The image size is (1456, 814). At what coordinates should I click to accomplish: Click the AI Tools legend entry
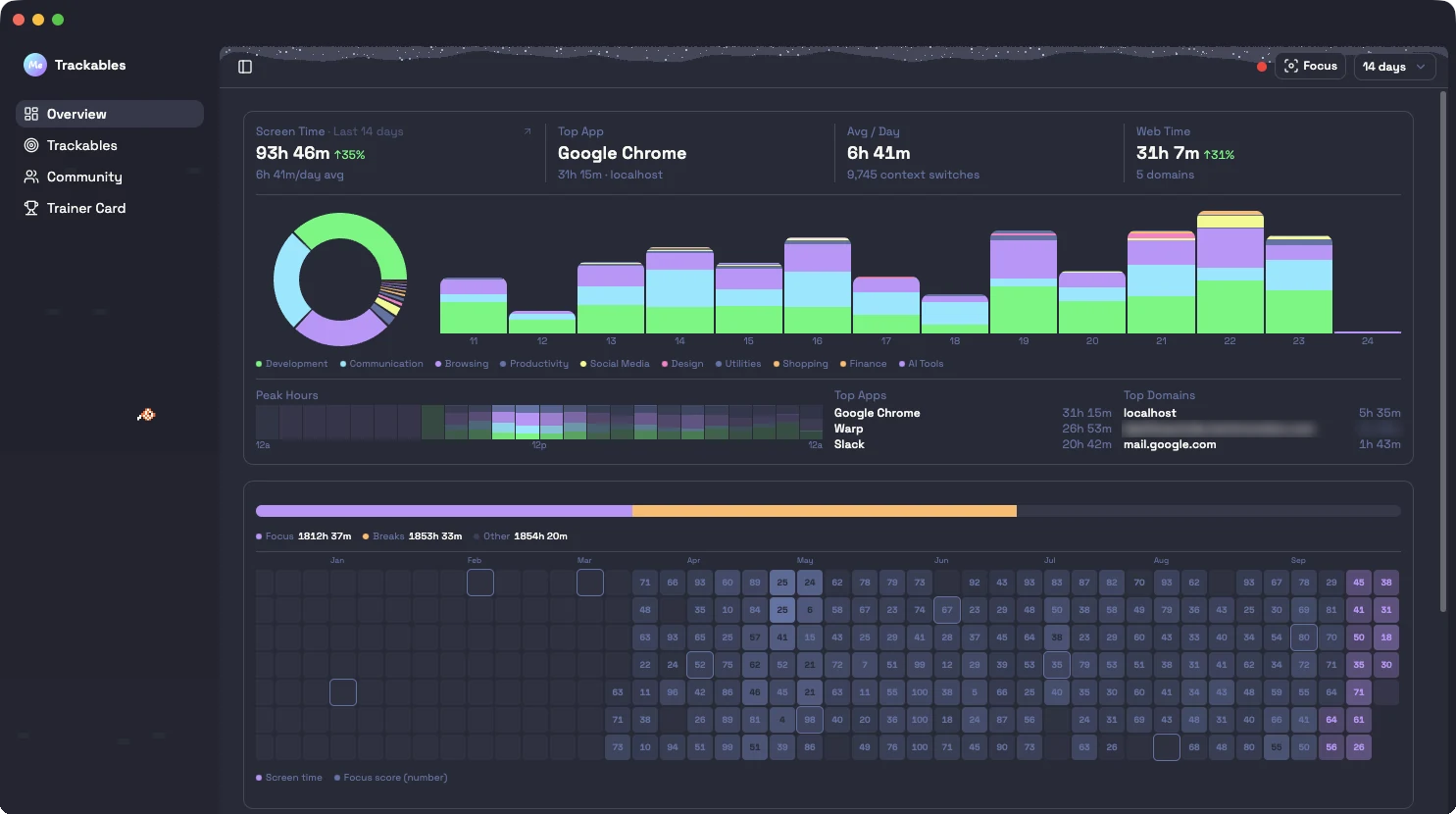pos(922,364)
